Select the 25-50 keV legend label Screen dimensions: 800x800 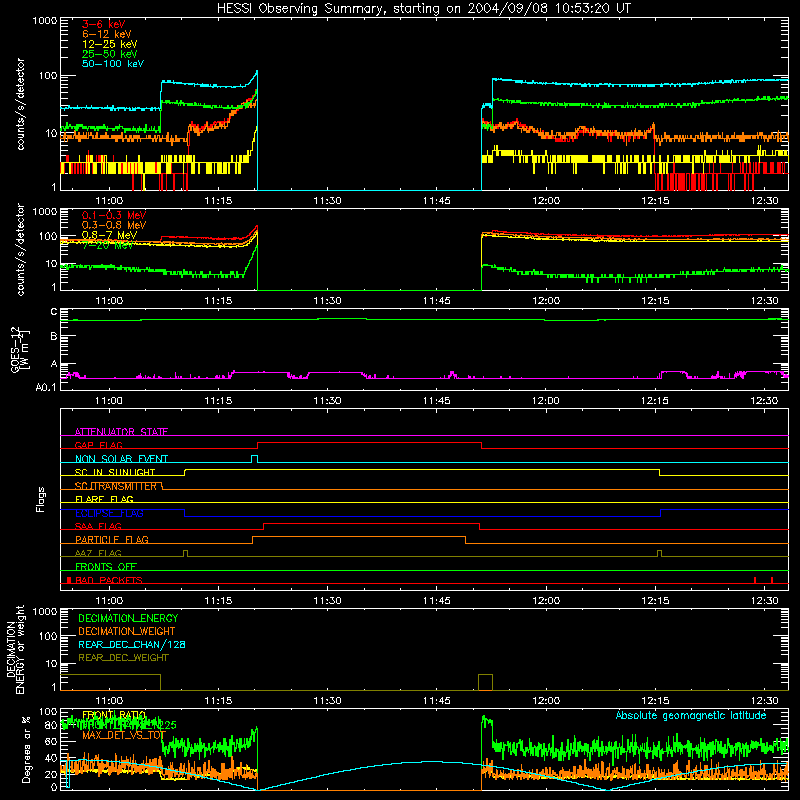pyautogui.click(x=110, y=54)
